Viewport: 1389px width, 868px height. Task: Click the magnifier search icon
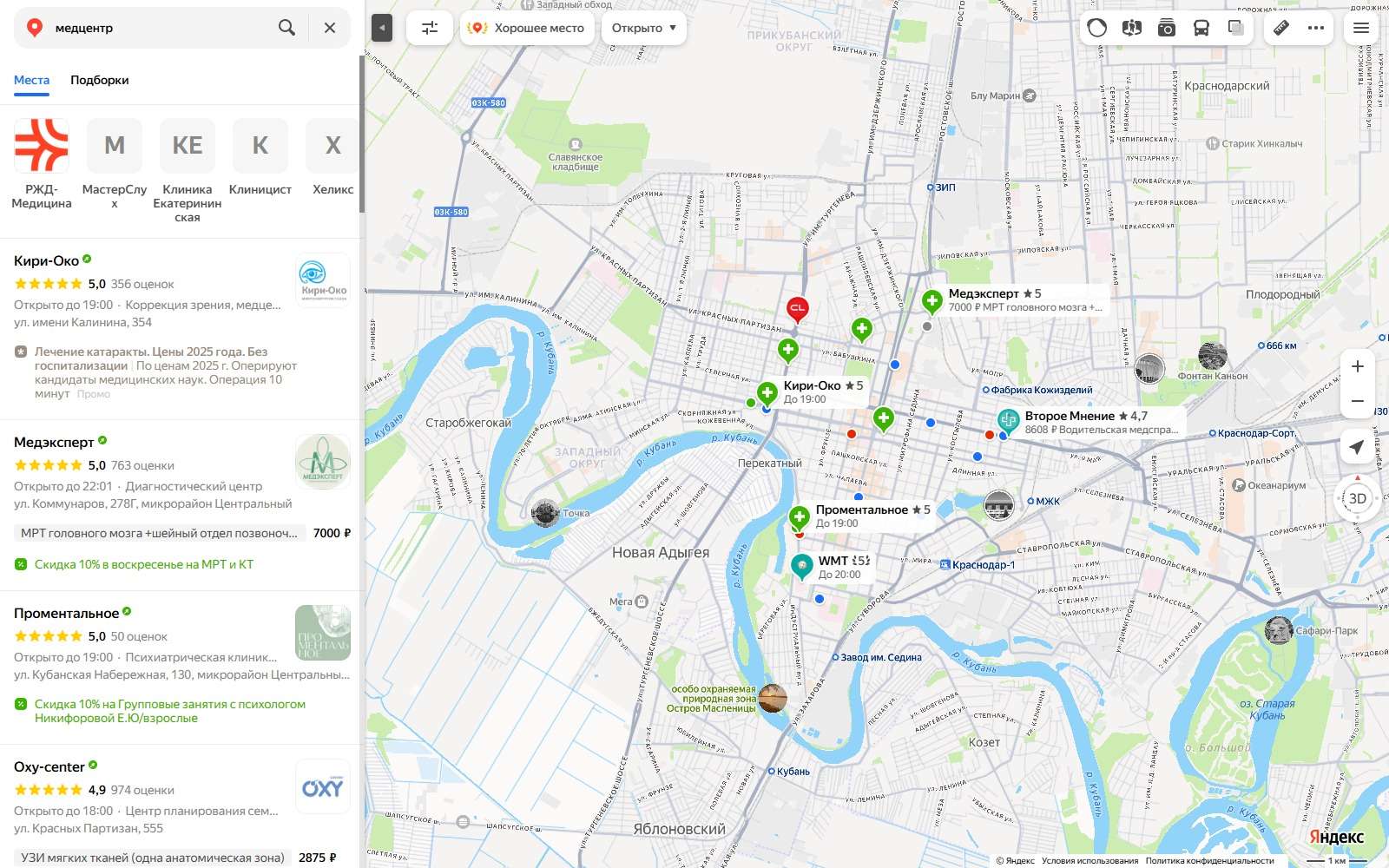click(x=286, y=28)
